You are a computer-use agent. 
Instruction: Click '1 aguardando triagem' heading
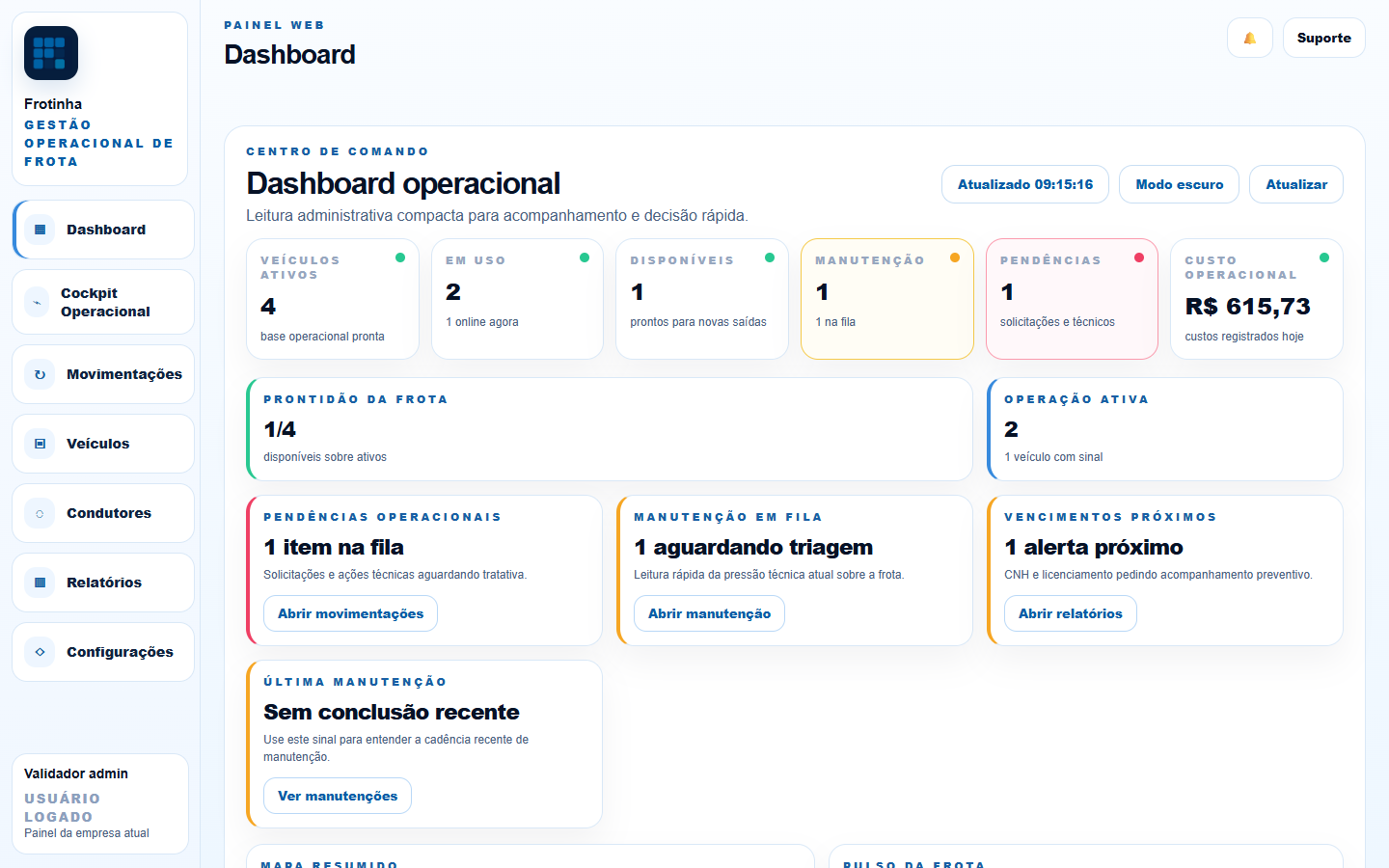coord(753,547)
